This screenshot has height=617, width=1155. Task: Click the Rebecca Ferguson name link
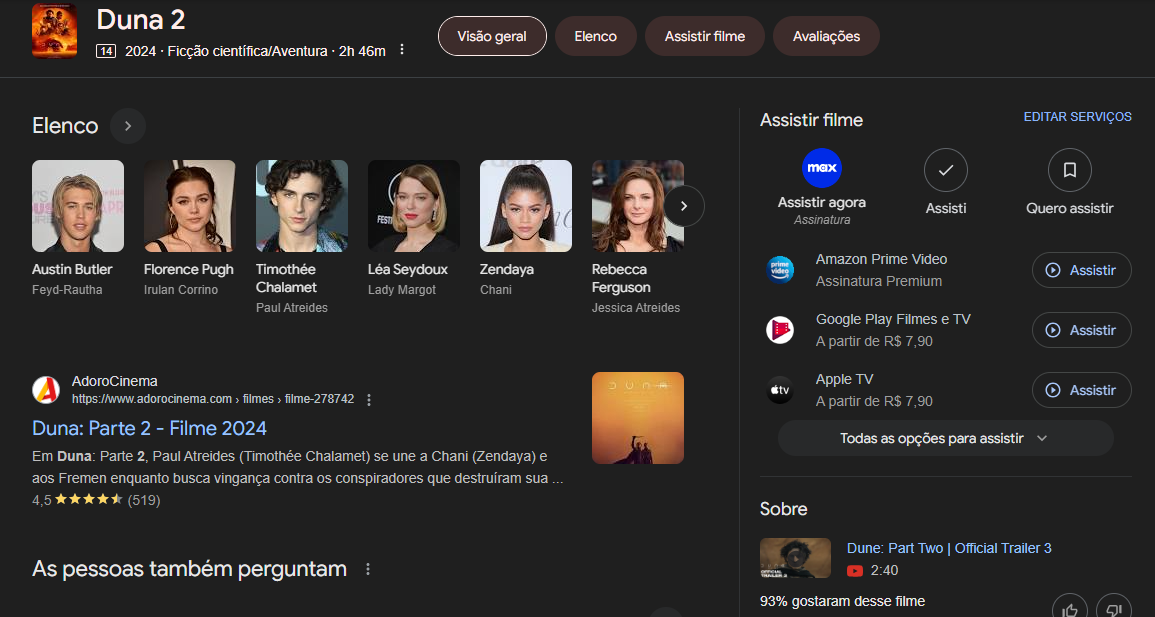click(621, 278)
